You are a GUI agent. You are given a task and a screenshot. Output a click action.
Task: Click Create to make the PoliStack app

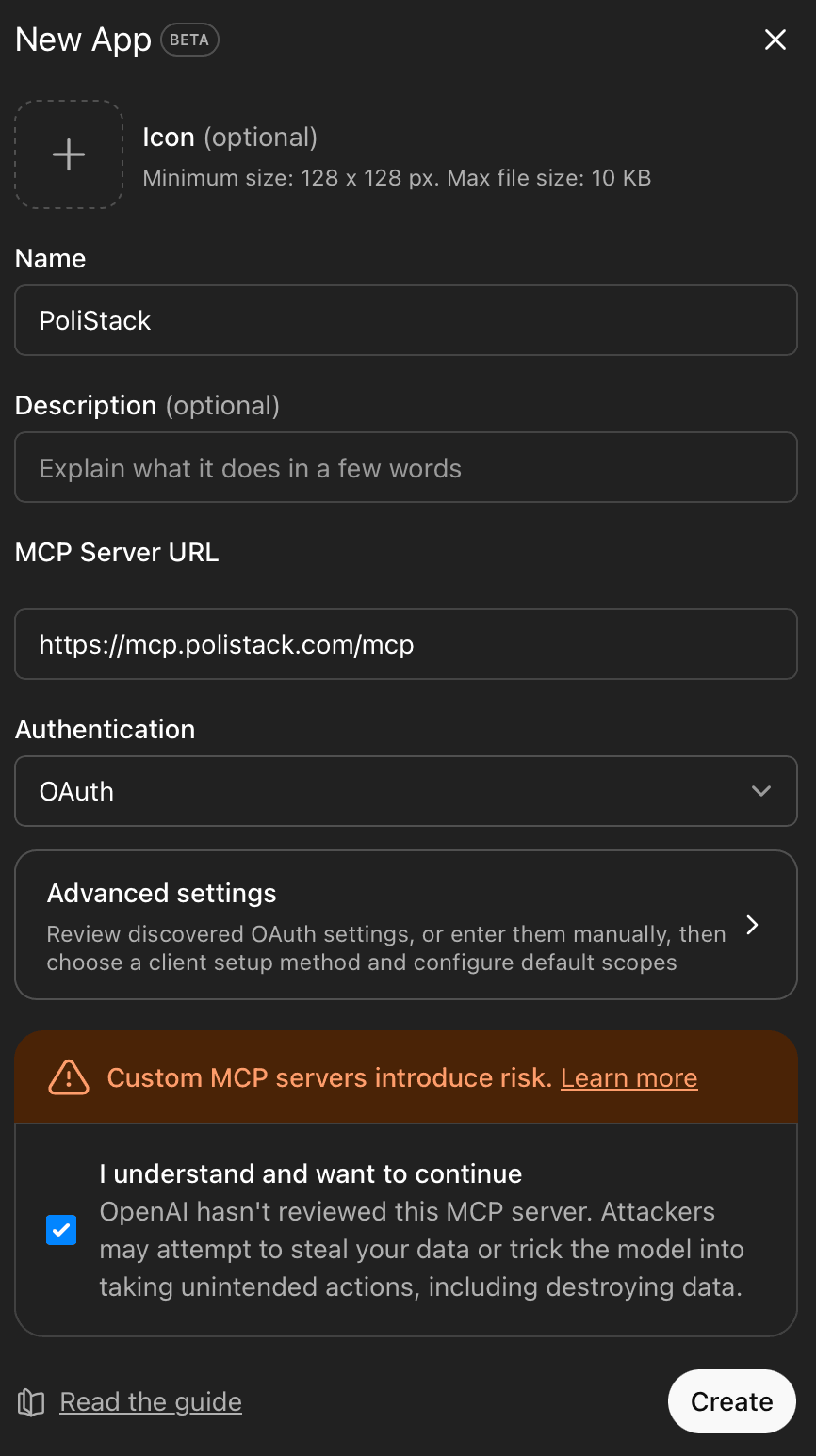pyautogui.click(x=731, y=1401)
